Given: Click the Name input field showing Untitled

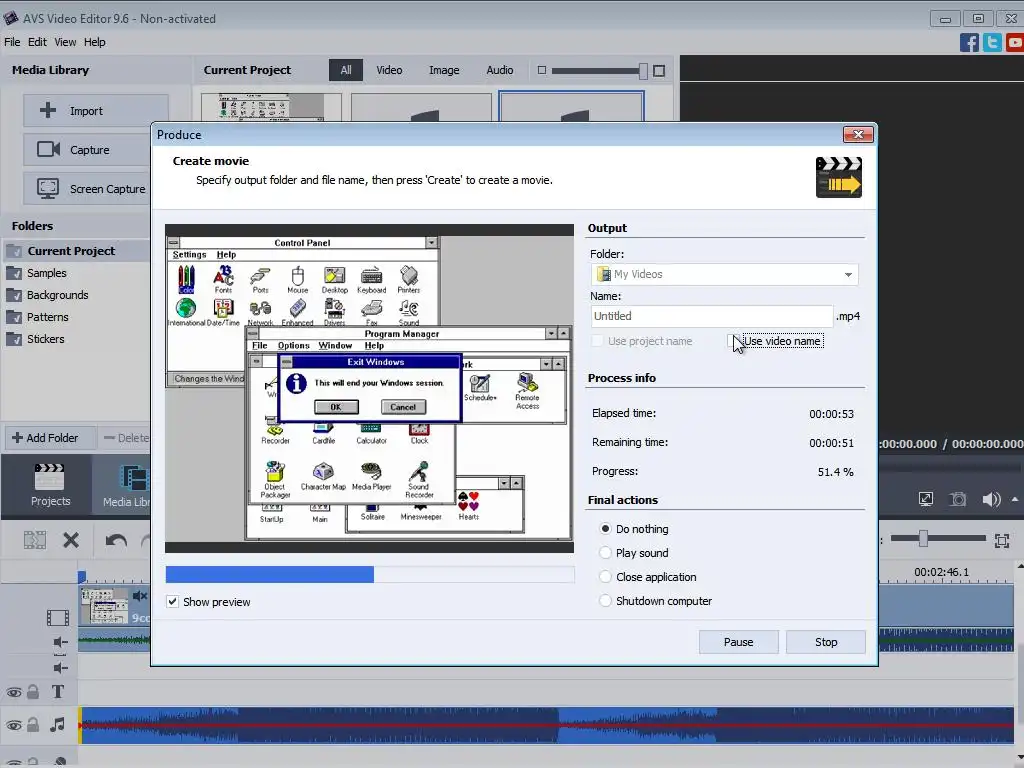Looking at the screenshot, I should [712, 316].
